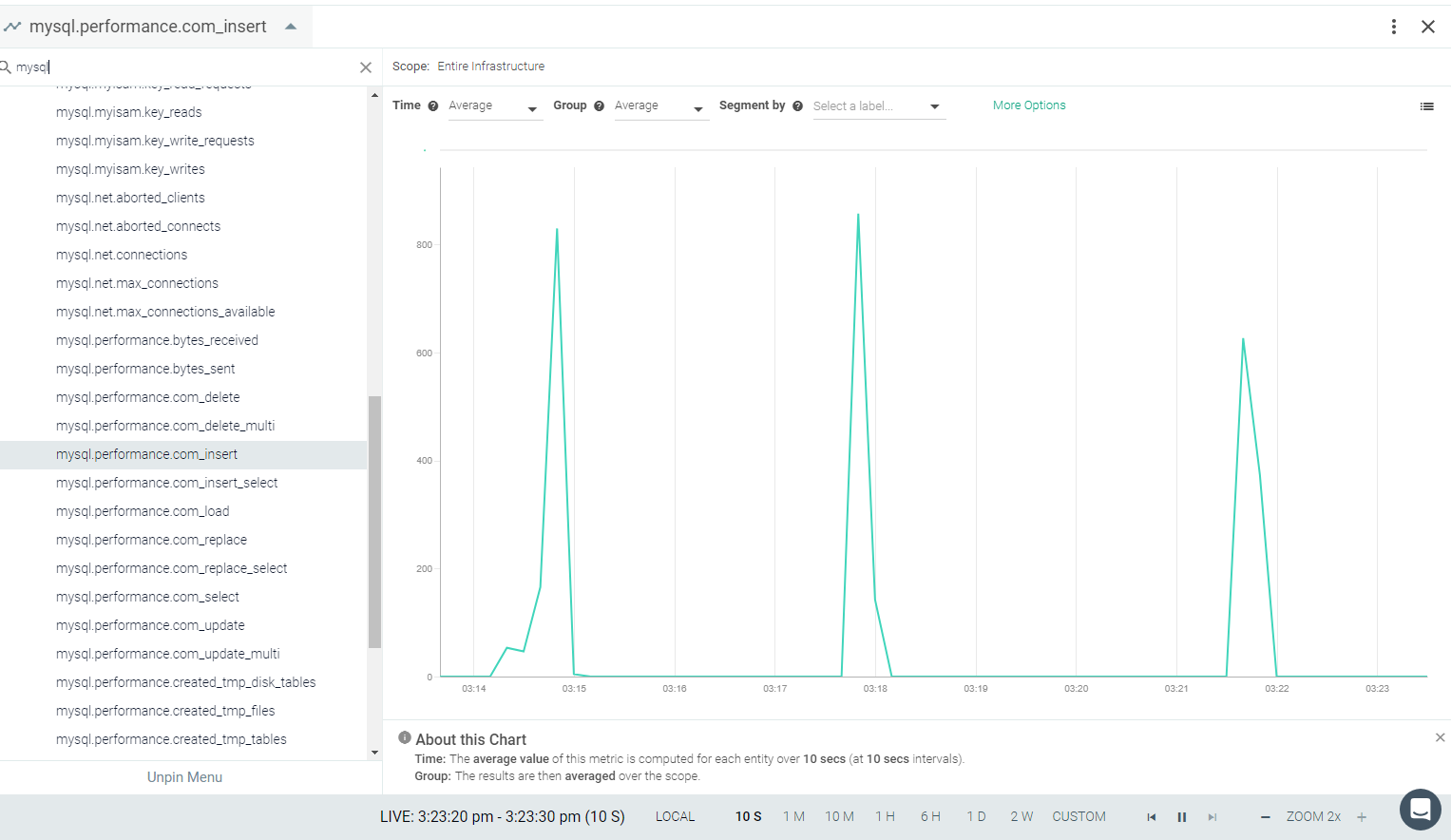
Task: Open the Segment by label dropdown
Action: (878, 106)
